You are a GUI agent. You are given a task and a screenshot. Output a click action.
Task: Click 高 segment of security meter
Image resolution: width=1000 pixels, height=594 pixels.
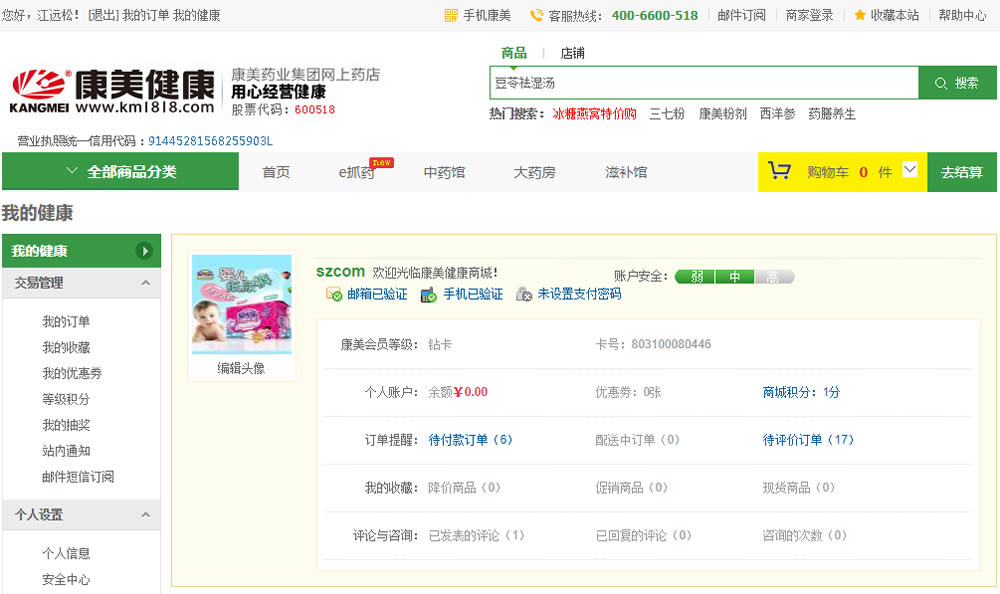pos(774,277)
